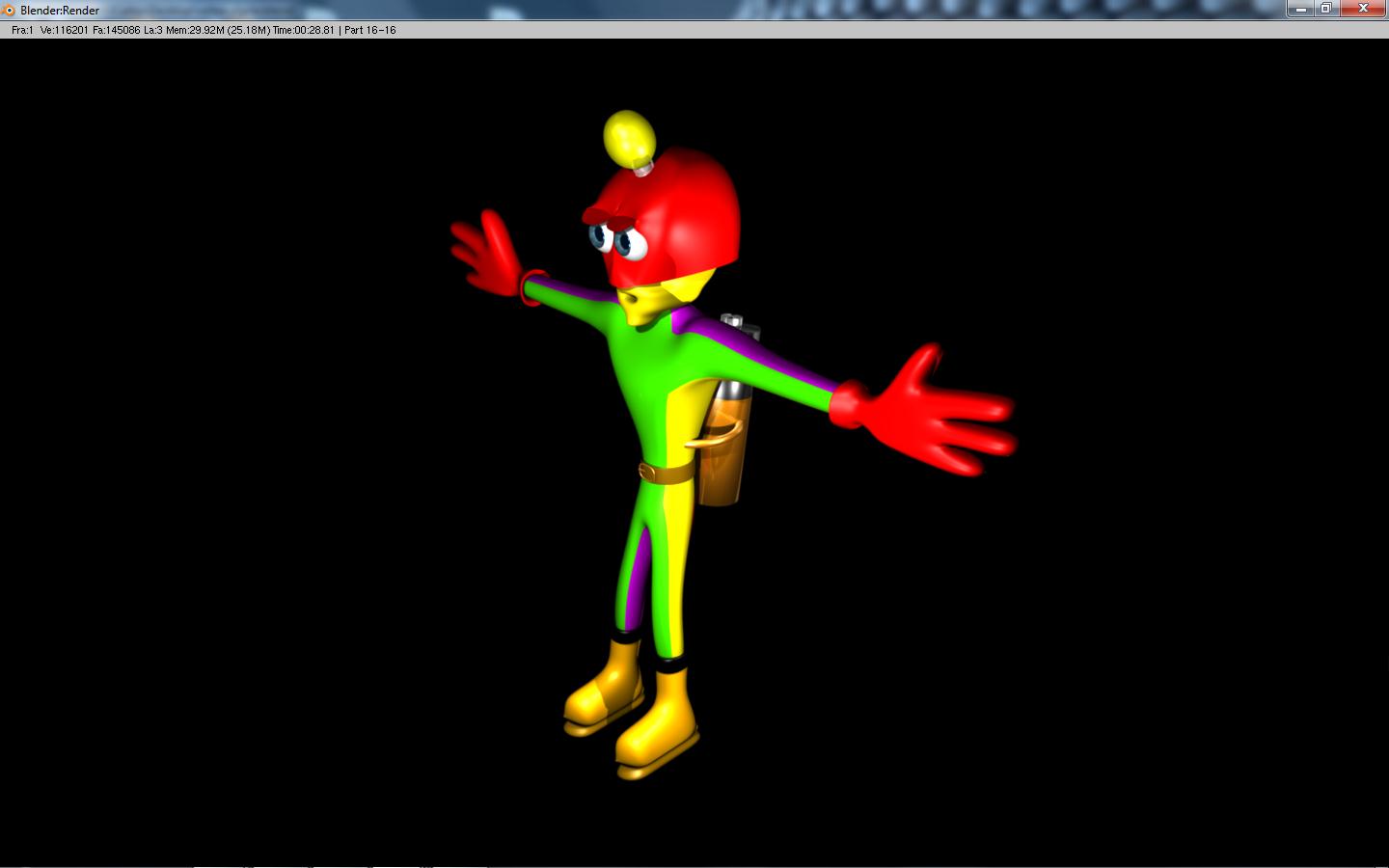
Task: Click the "La:3" lamp count
Action: [152, 30]
